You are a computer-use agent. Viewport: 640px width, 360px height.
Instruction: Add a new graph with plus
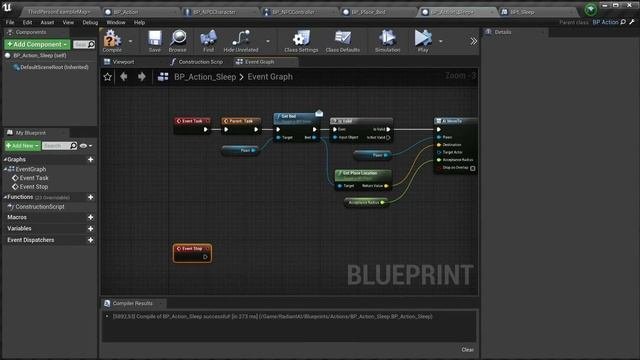point(91,160)
